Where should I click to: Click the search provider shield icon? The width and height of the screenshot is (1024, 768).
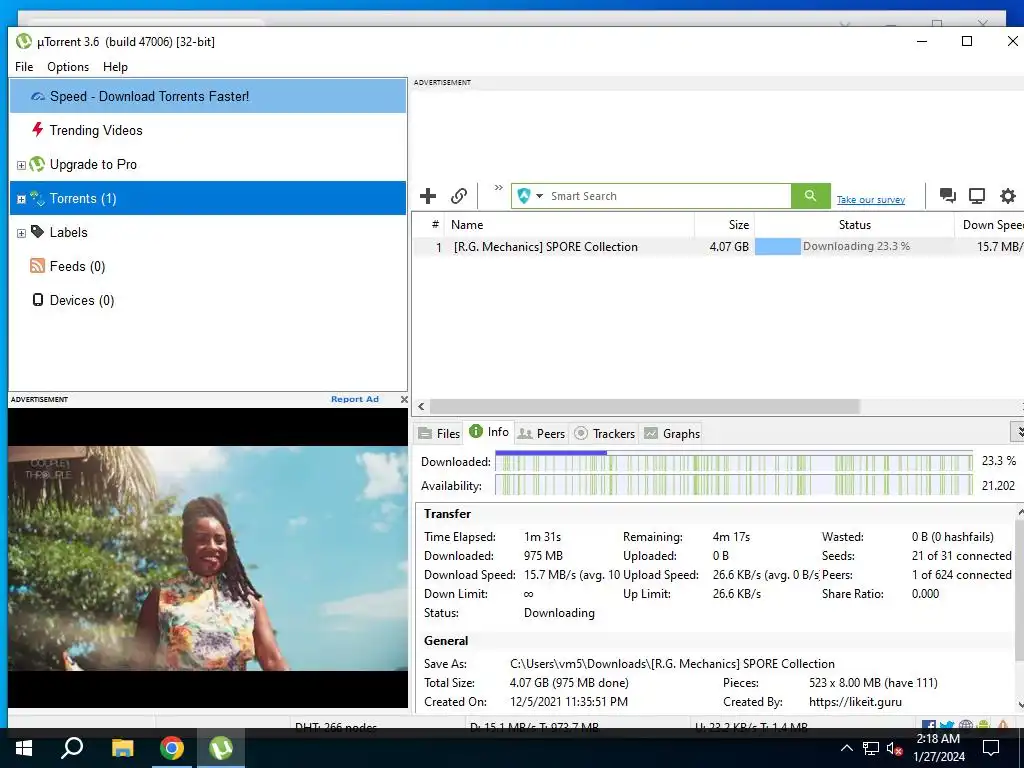pyautogui.click(x=524, y=196)
